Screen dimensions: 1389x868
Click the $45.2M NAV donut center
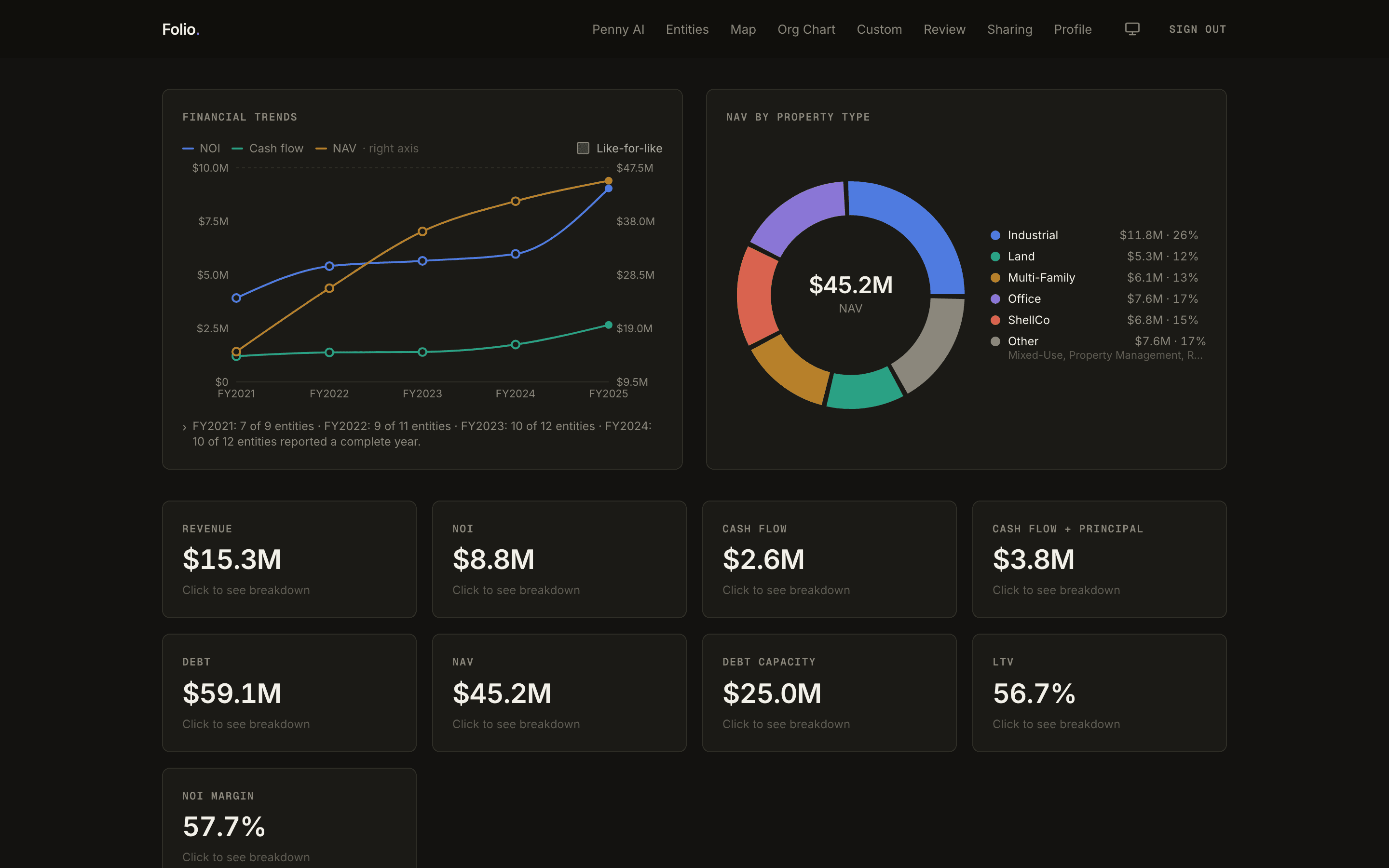851,293
